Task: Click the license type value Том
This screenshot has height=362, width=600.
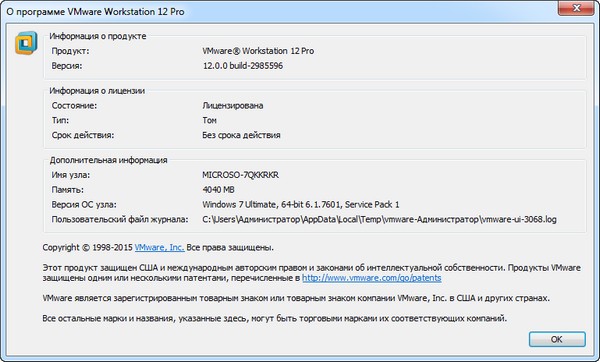Action: pyautogui.click(x=209, y=121)
